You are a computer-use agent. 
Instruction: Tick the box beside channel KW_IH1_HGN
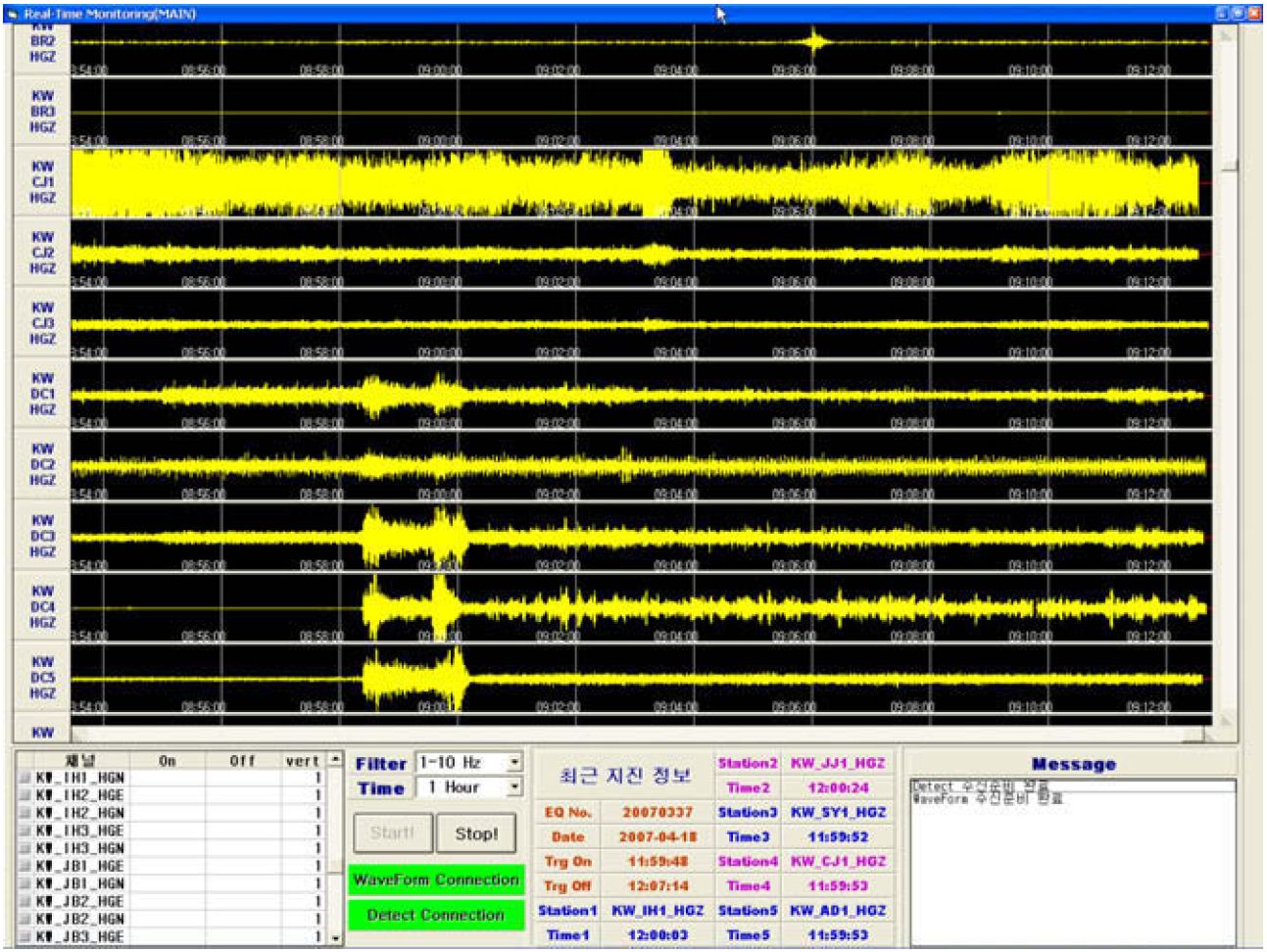point(25,779)
